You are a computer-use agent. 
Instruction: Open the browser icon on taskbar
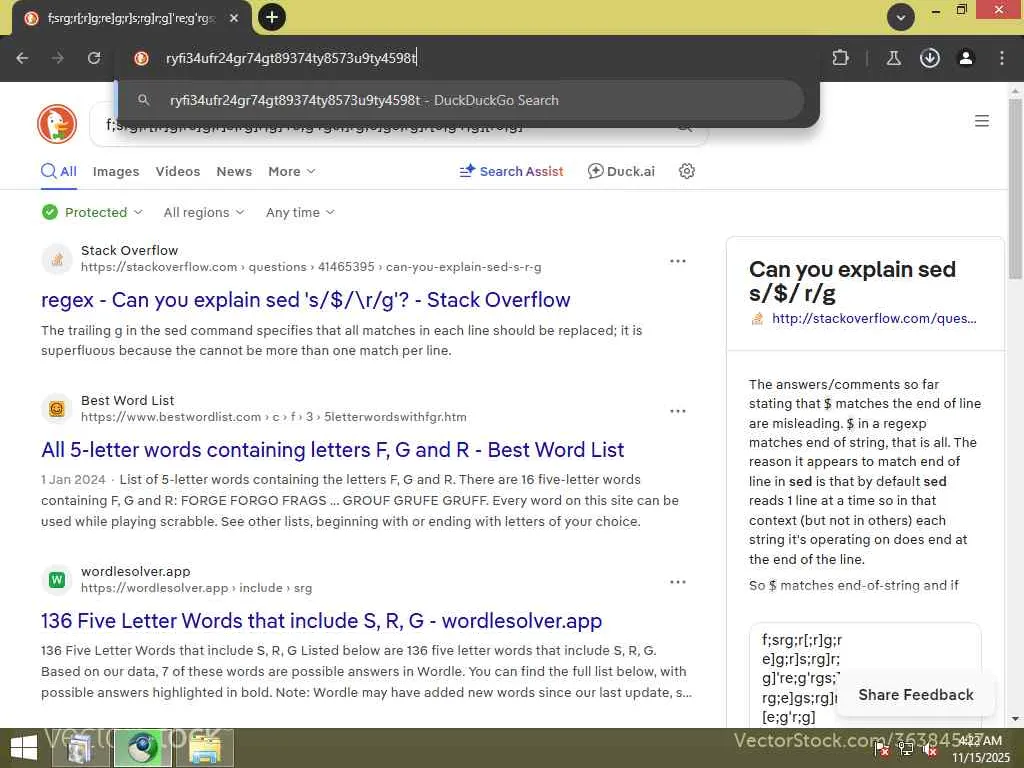pyautogui.click(x=143, y=748)
